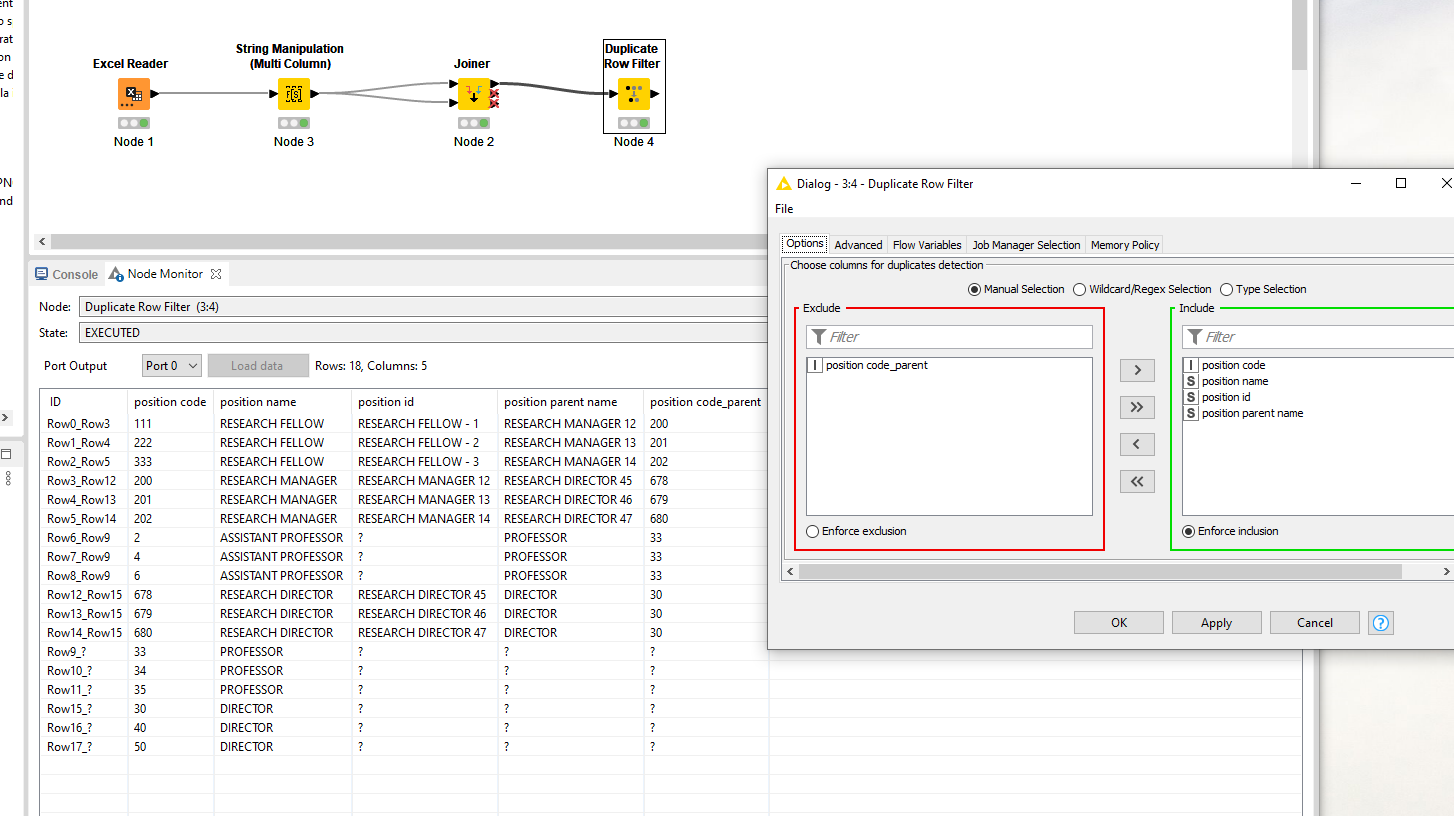Select Enforce exclusion radio button
The image size is (1454, 816).
click(x=812, y=531)
